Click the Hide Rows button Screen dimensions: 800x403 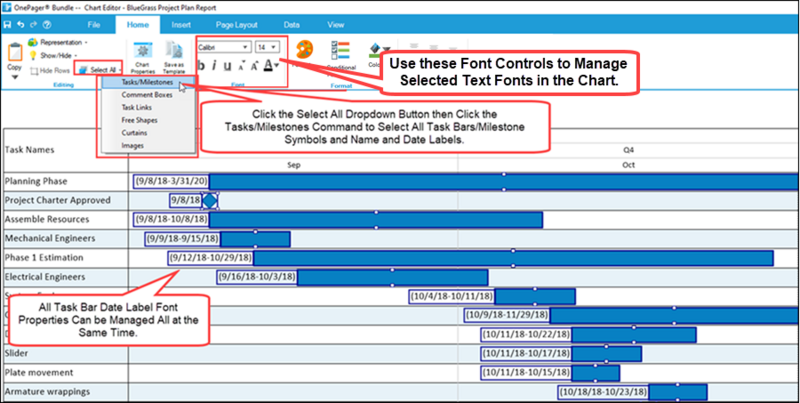point(50,70)
